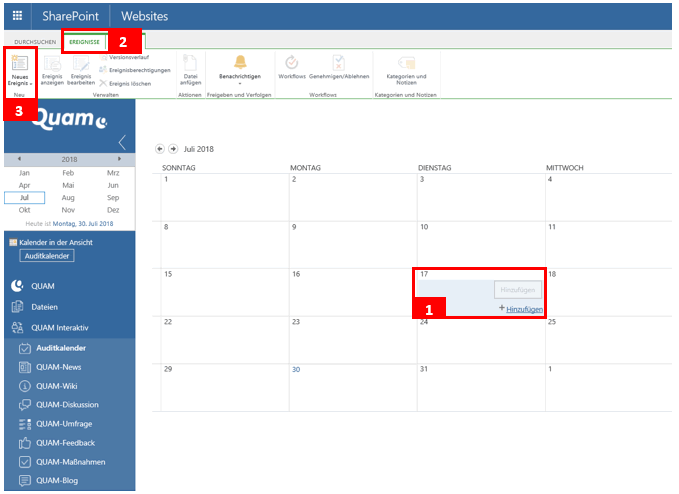The height and width of the screenshot is (494, 679).
Task: Select Aug in the month picker
Action: [68, 197]
